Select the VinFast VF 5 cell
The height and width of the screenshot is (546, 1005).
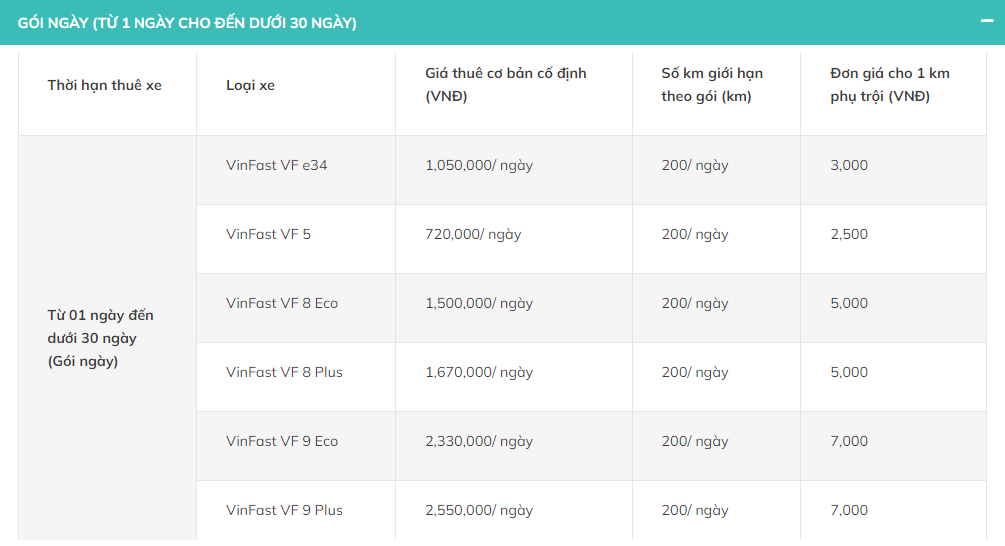point(268,234)
